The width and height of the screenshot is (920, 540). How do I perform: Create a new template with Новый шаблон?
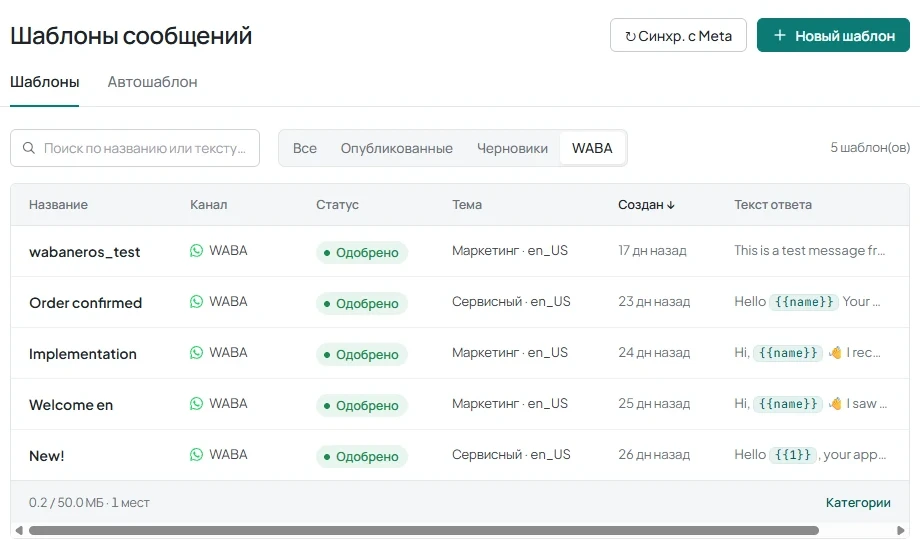pos(833,35)
